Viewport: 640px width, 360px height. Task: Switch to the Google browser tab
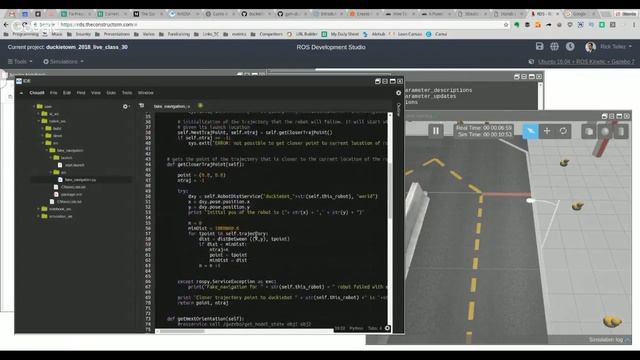coord(580,14)
